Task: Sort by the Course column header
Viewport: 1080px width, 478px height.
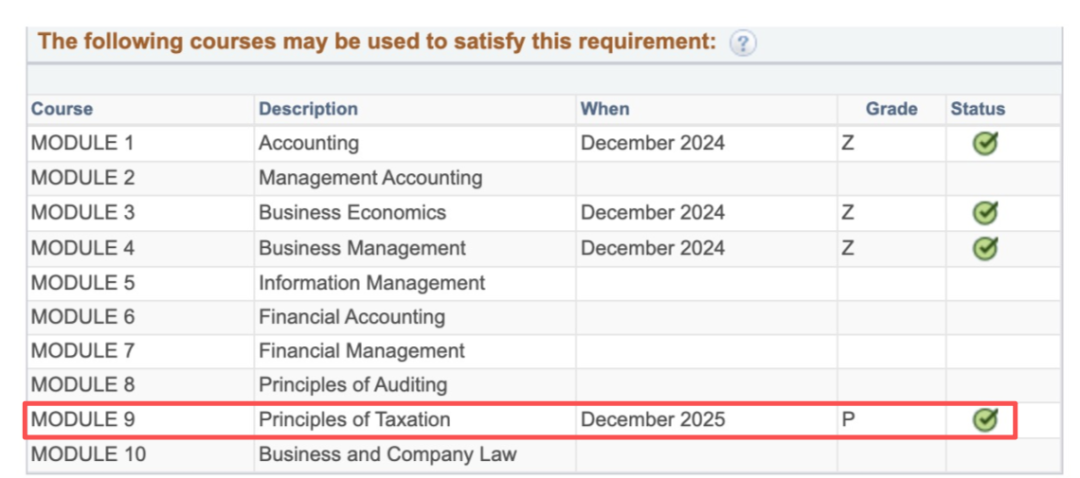Action: pos(62,109)
